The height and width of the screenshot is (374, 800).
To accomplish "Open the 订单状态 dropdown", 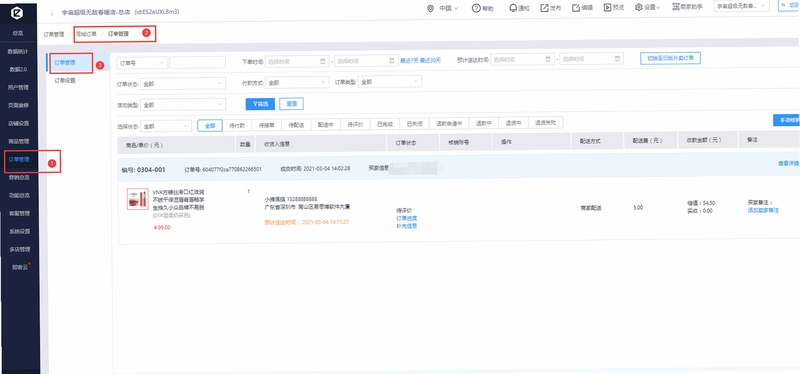I will [183, 83].
